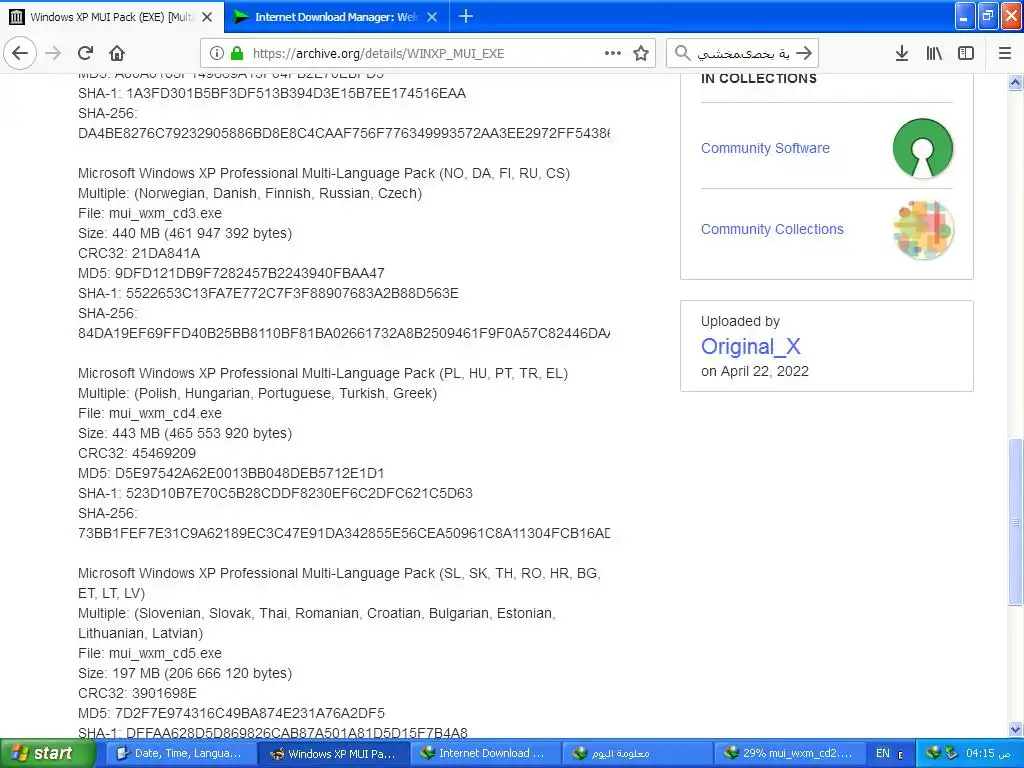Image resolution: width=1024 pixels, height=768 pixels.
Task: Open the Community Software collection link
Action: pos(765,148)
